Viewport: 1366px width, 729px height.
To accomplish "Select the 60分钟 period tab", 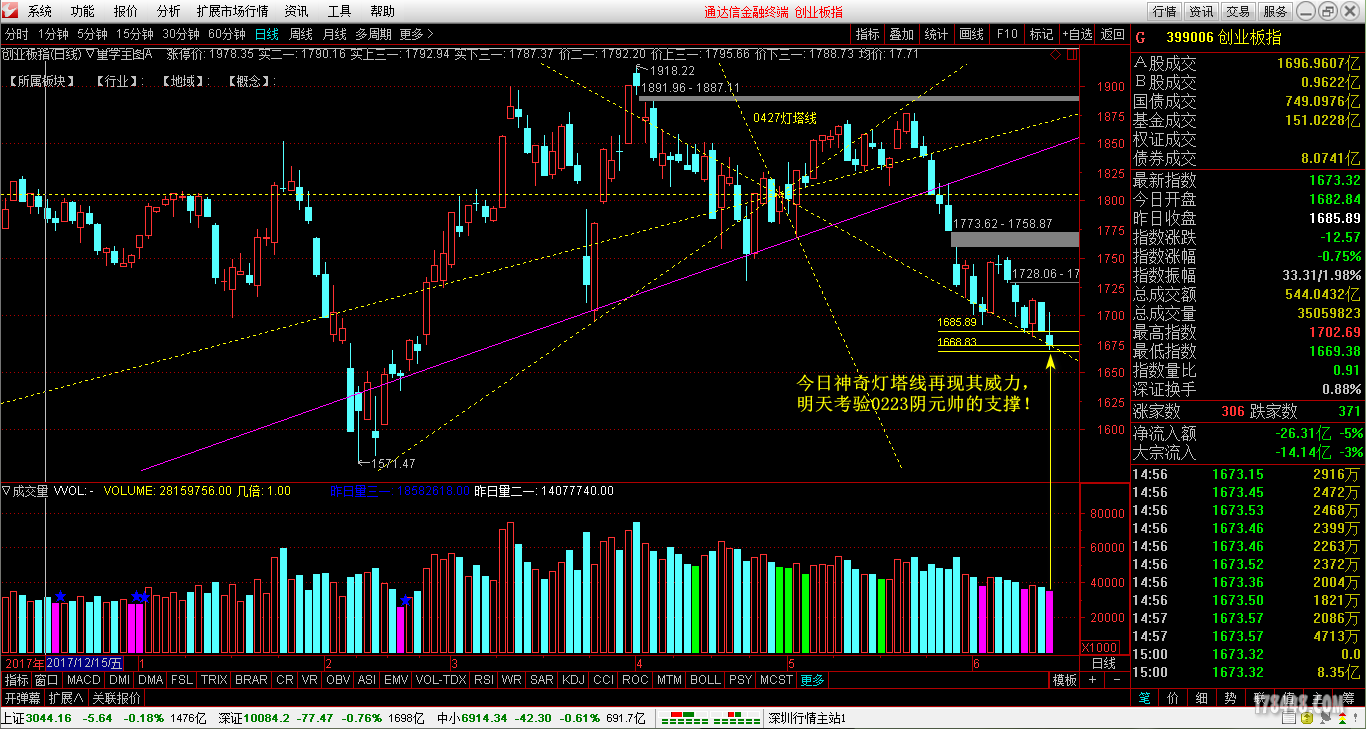I will [228, 34].
